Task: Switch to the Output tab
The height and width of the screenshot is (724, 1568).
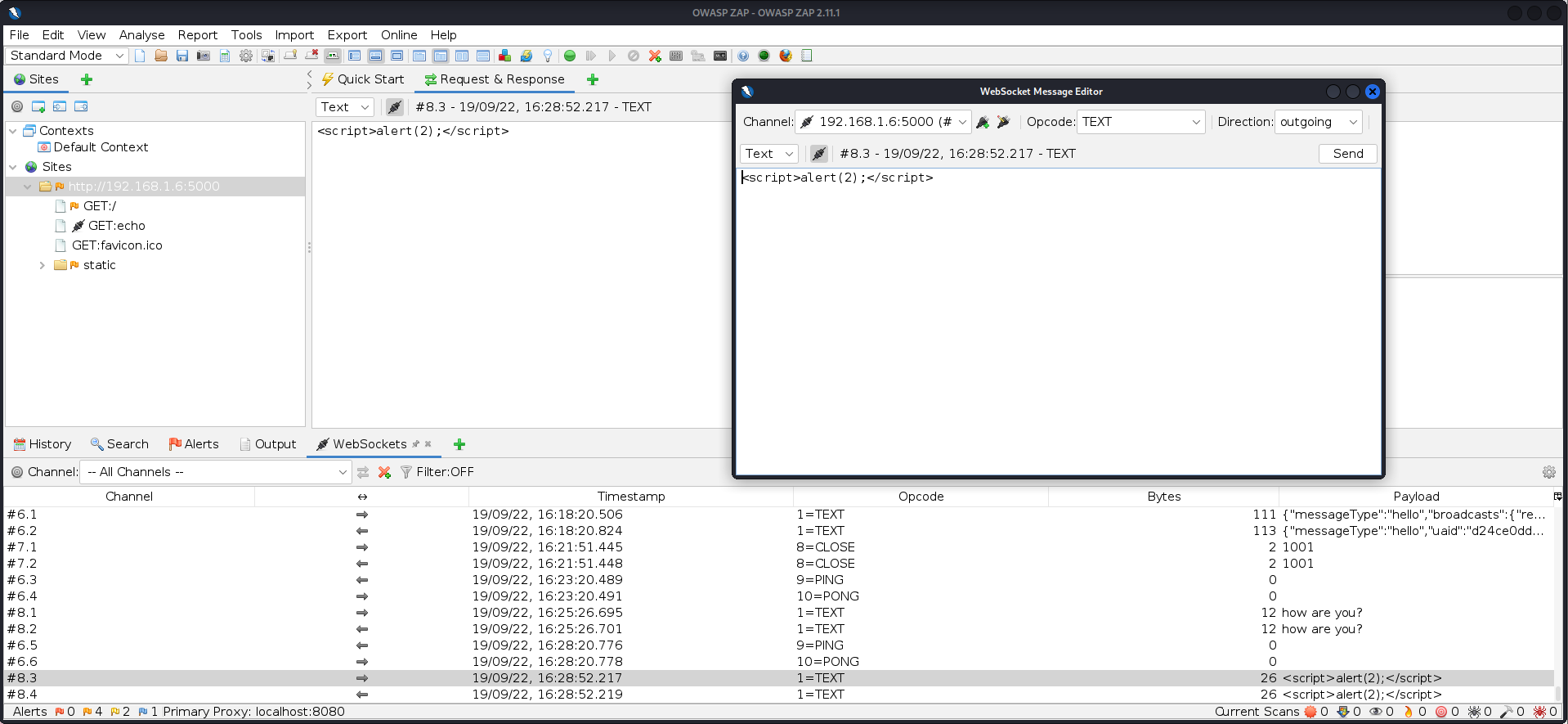Action: click(268, 444)
